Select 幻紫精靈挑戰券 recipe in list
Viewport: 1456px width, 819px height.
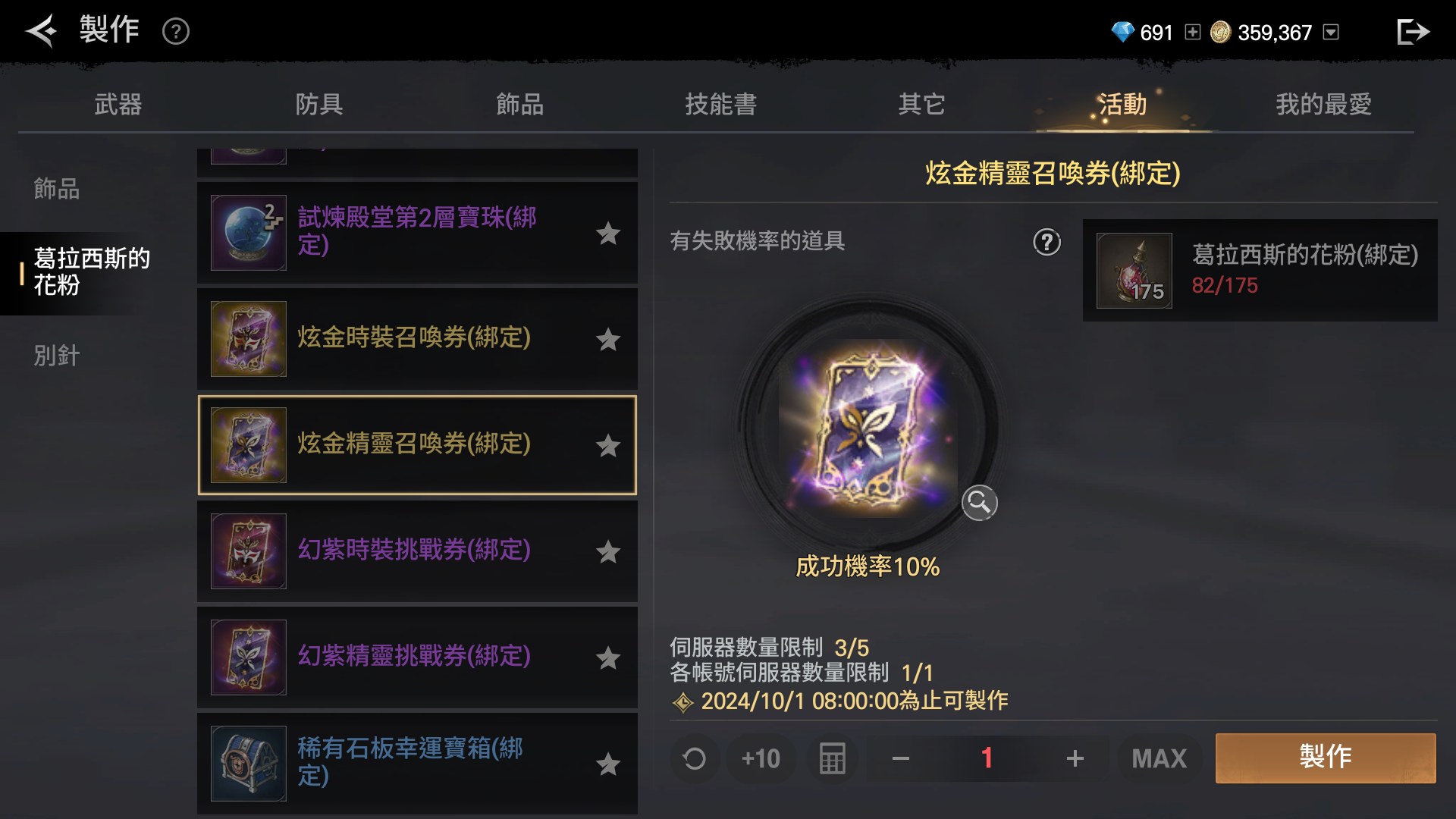coord(417,657)
